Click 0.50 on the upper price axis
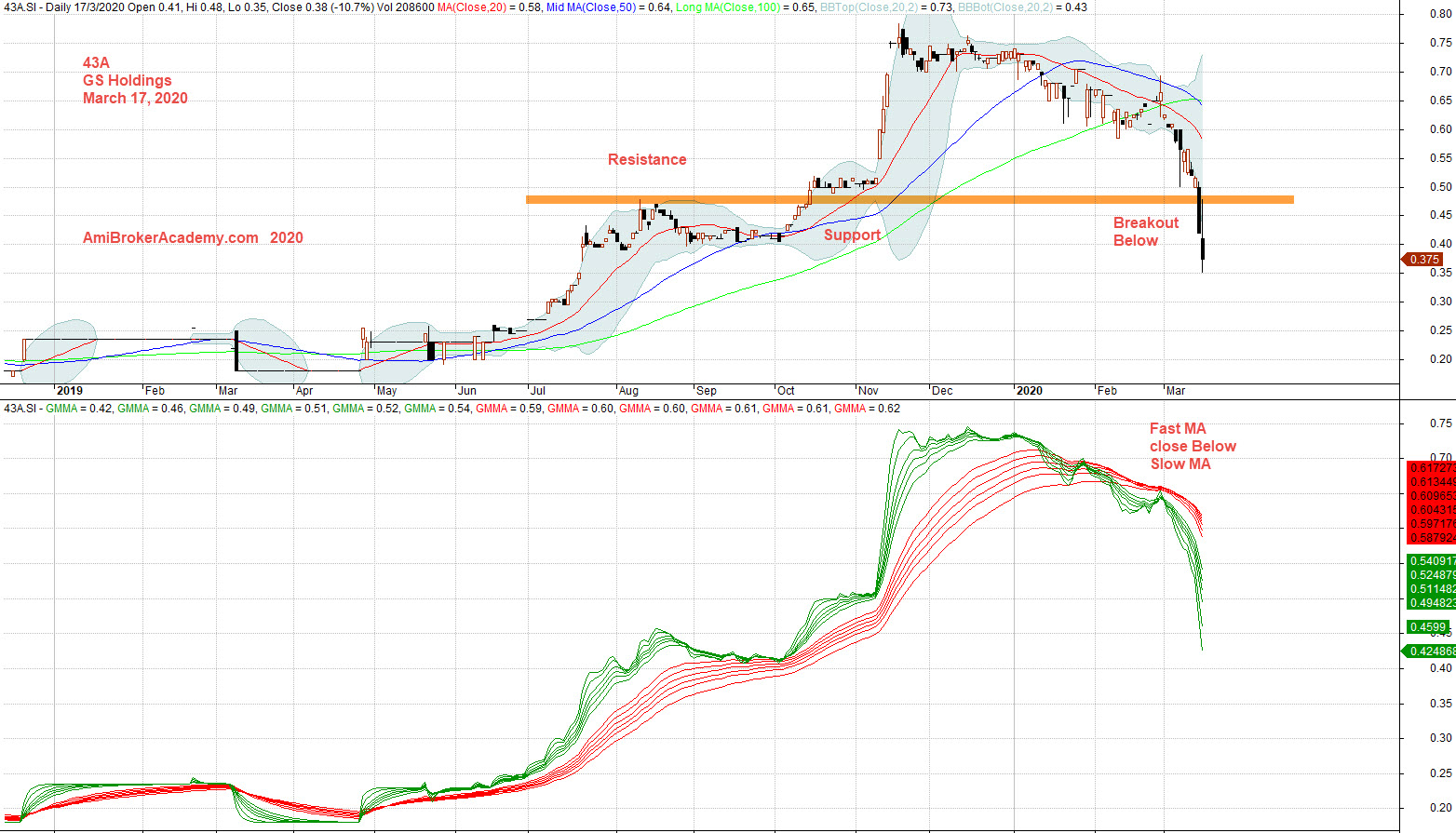This screenshot has height=833, width=1456. pos(1440,187)
